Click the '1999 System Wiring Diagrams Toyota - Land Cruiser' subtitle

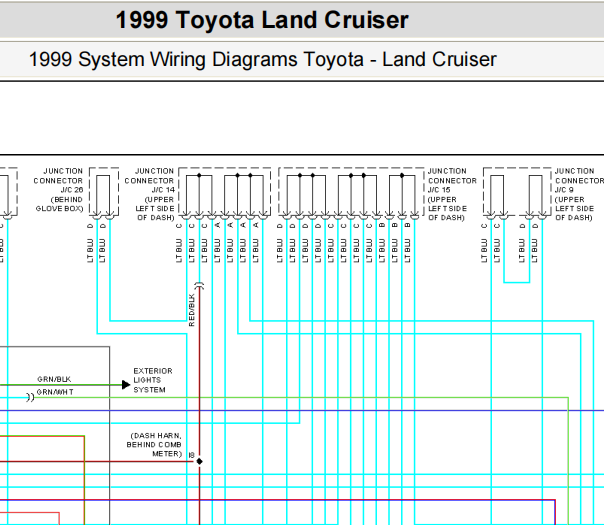[x=263, y=60]
